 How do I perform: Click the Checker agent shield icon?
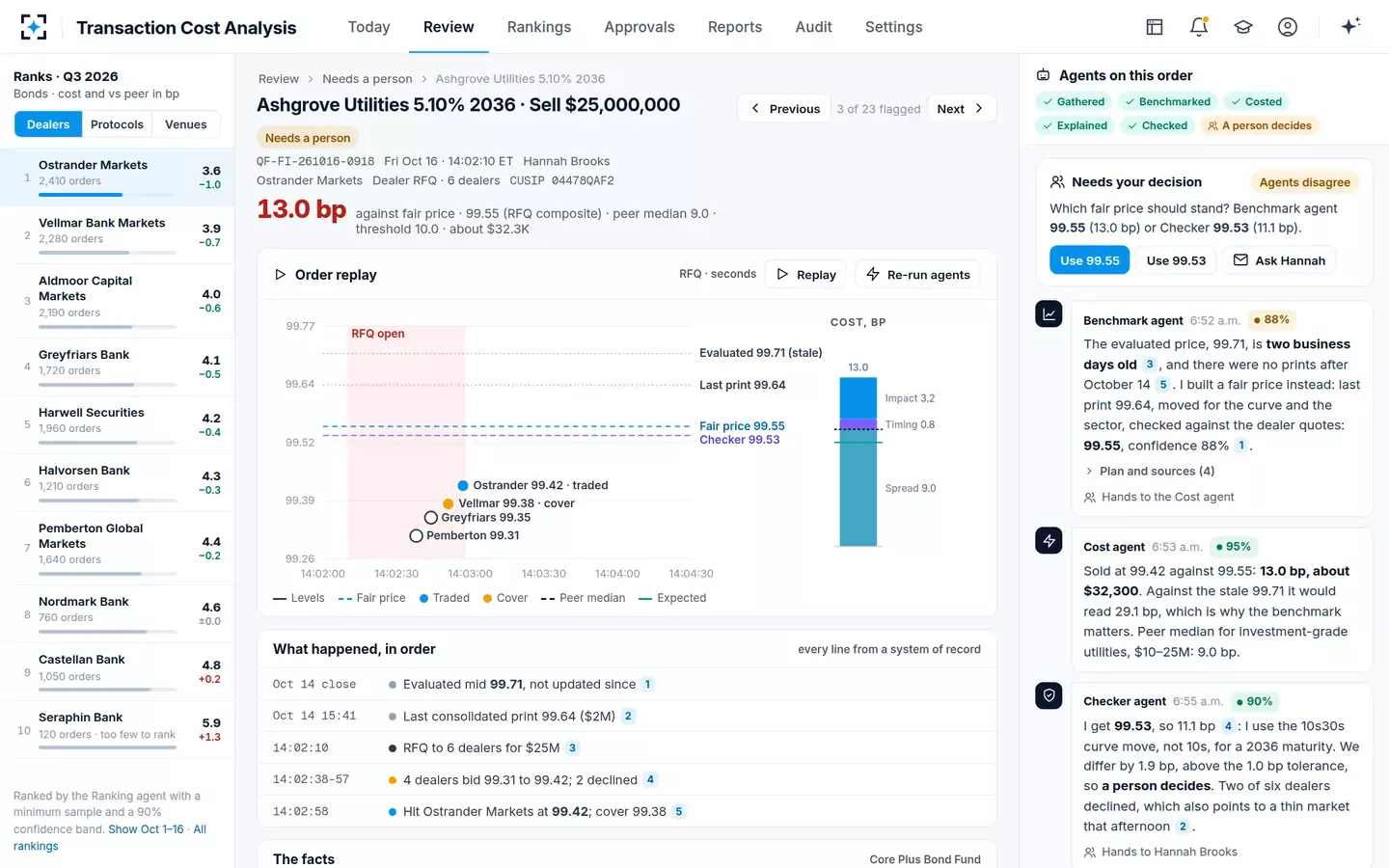(1049, 695)
